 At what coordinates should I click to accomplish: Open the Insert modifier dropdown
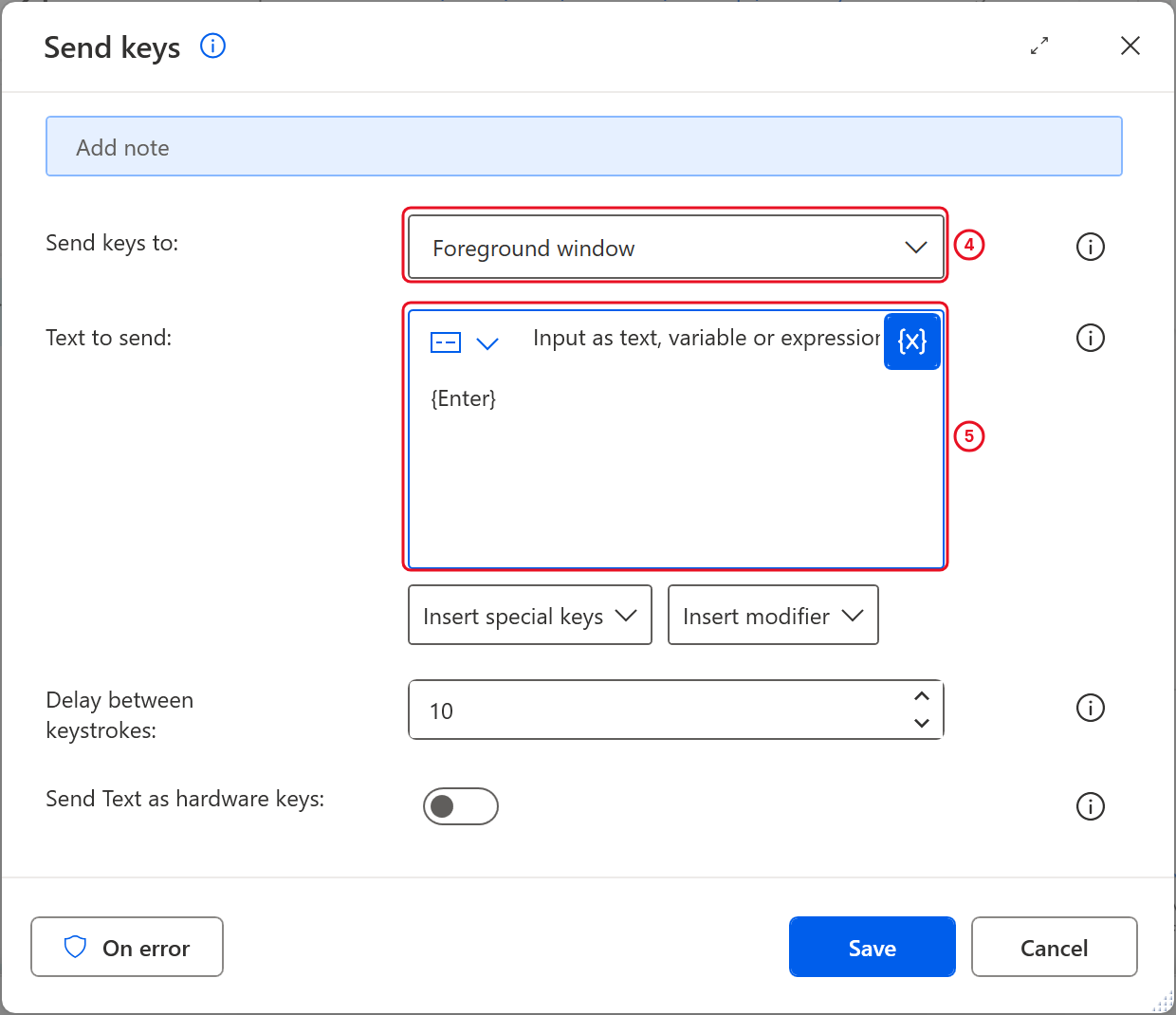(773, 616)
